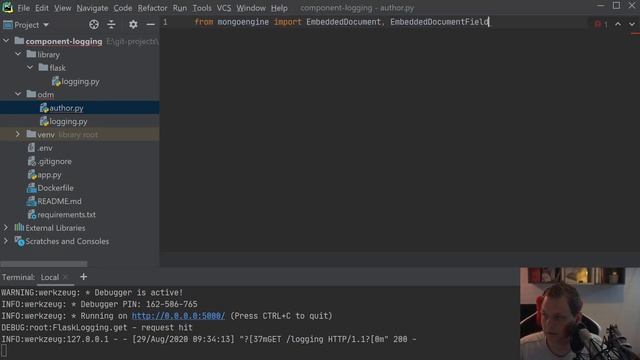Select the .env file
The height and width of the screenshot is (360, 640).
pyautogui.click(x=45, y=148)
